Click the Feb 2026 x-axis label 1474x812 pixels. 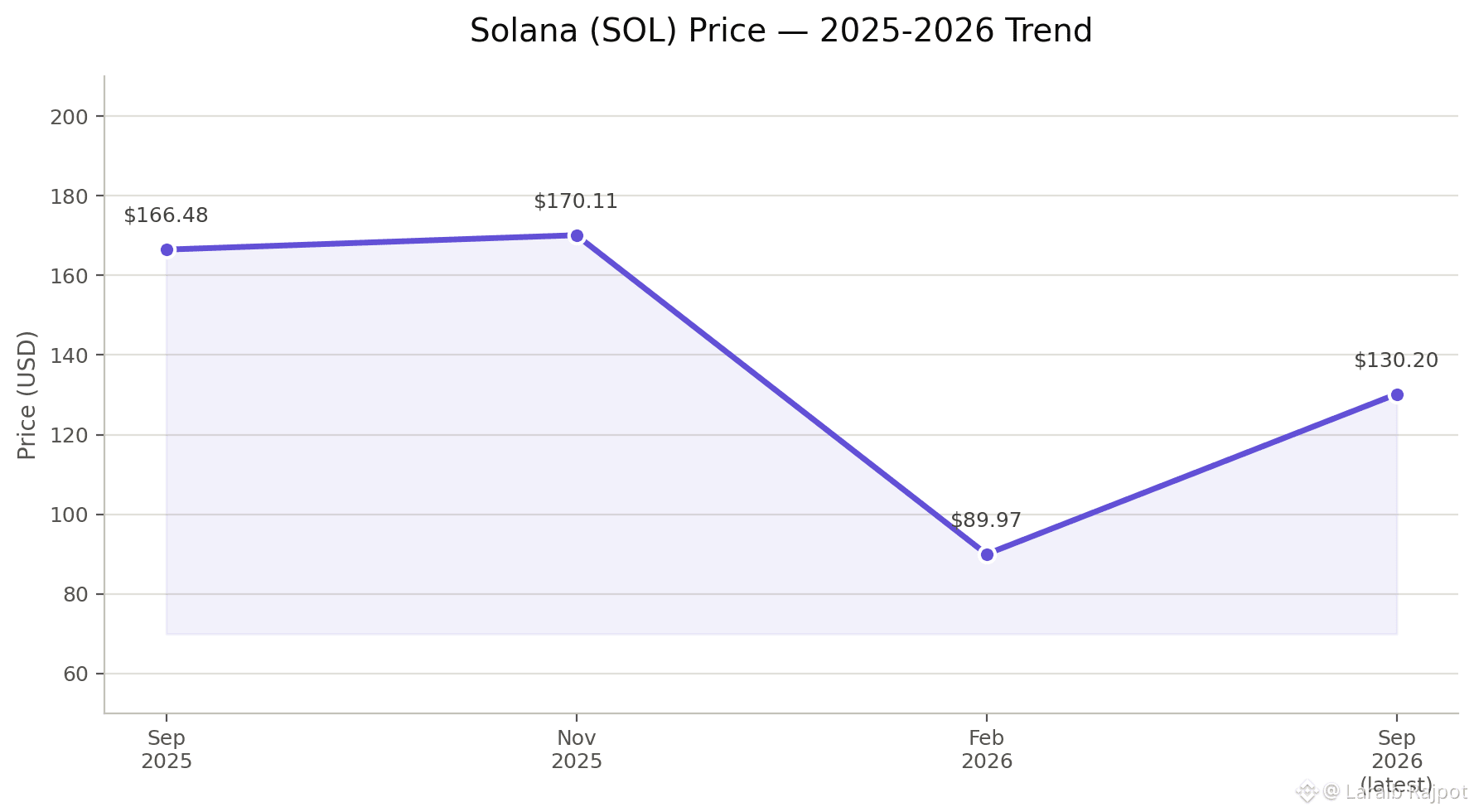click(x=987, y=750)
